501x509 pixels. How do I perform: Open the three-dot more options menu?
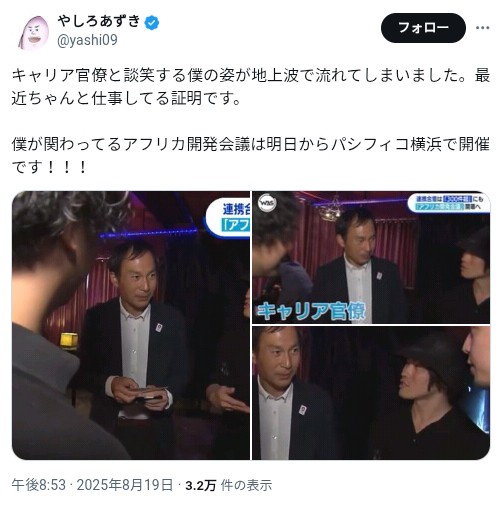click(482, 28)
